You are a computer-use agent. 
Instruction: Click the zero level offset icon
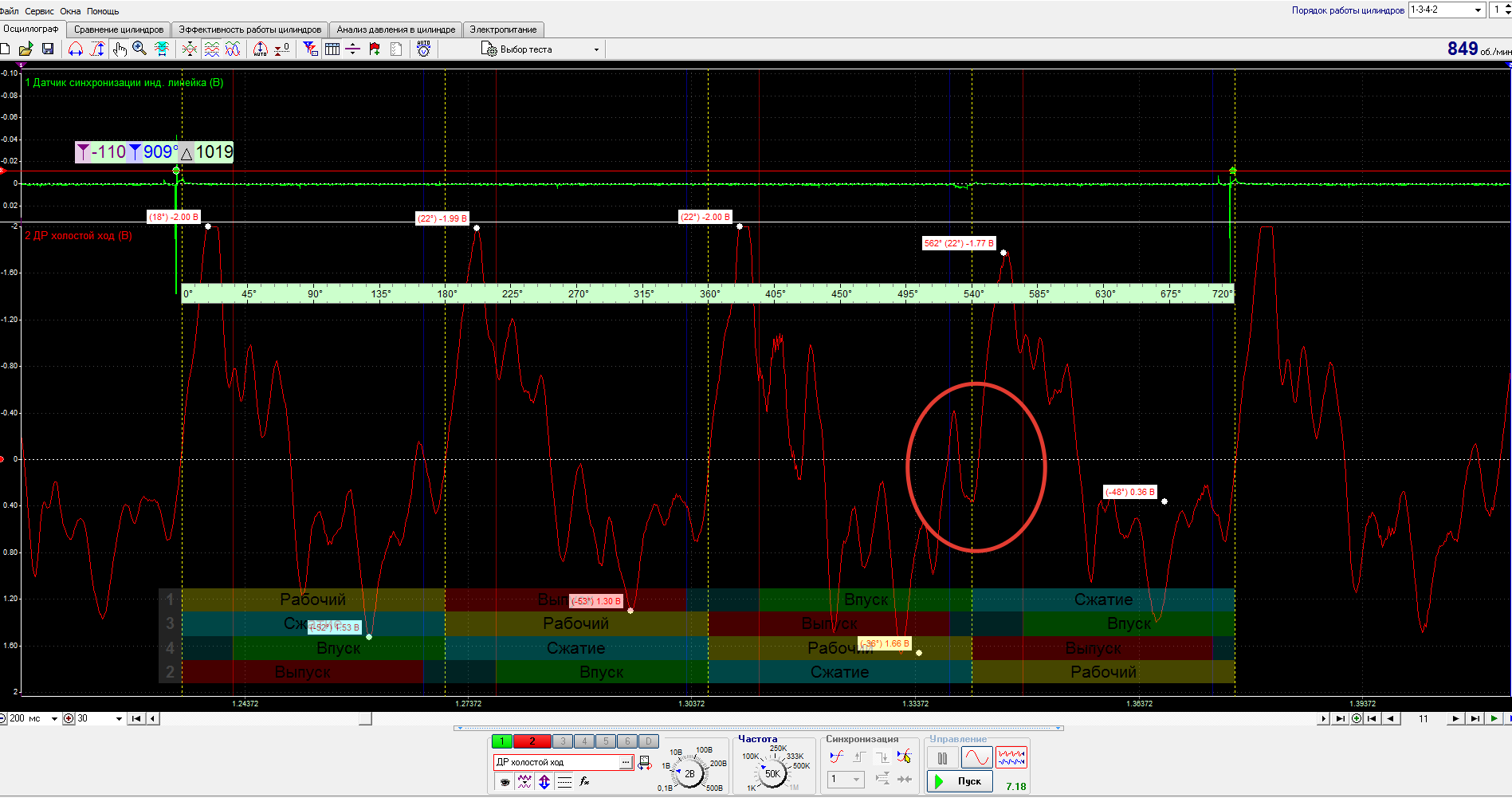282,49
